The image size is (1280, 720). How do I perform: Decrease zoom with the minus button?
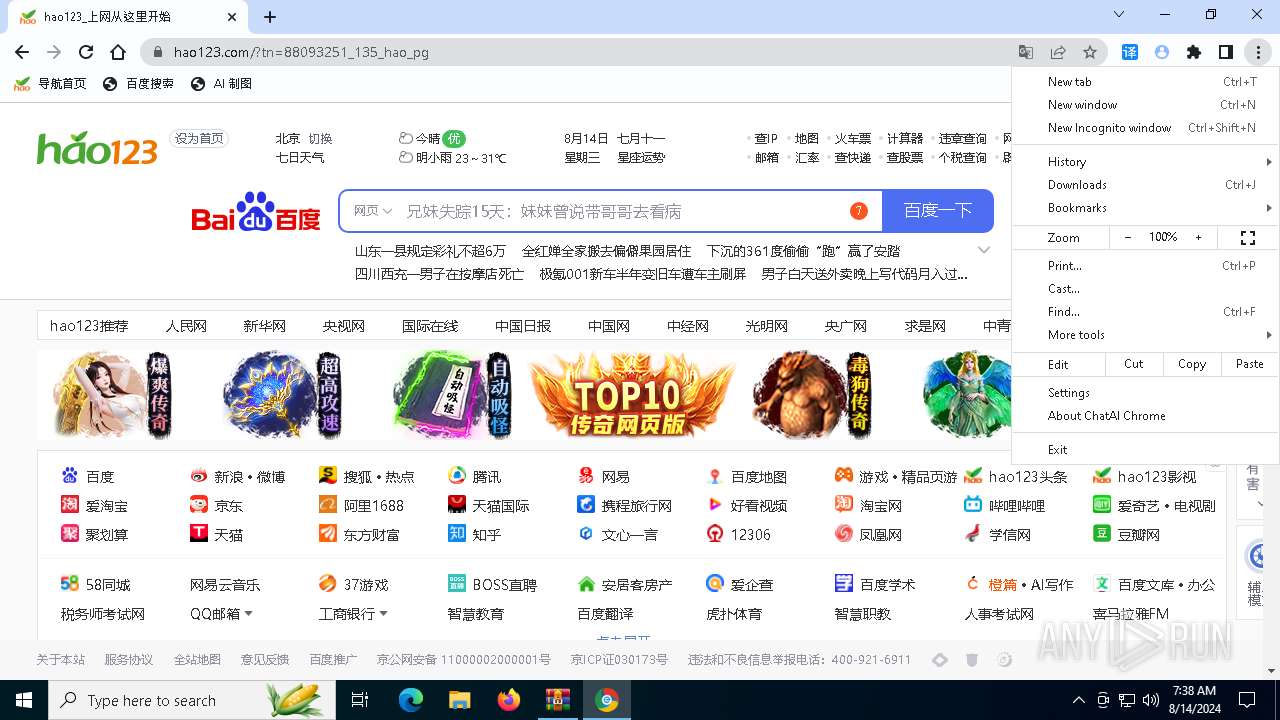(x=1128, y=237)
